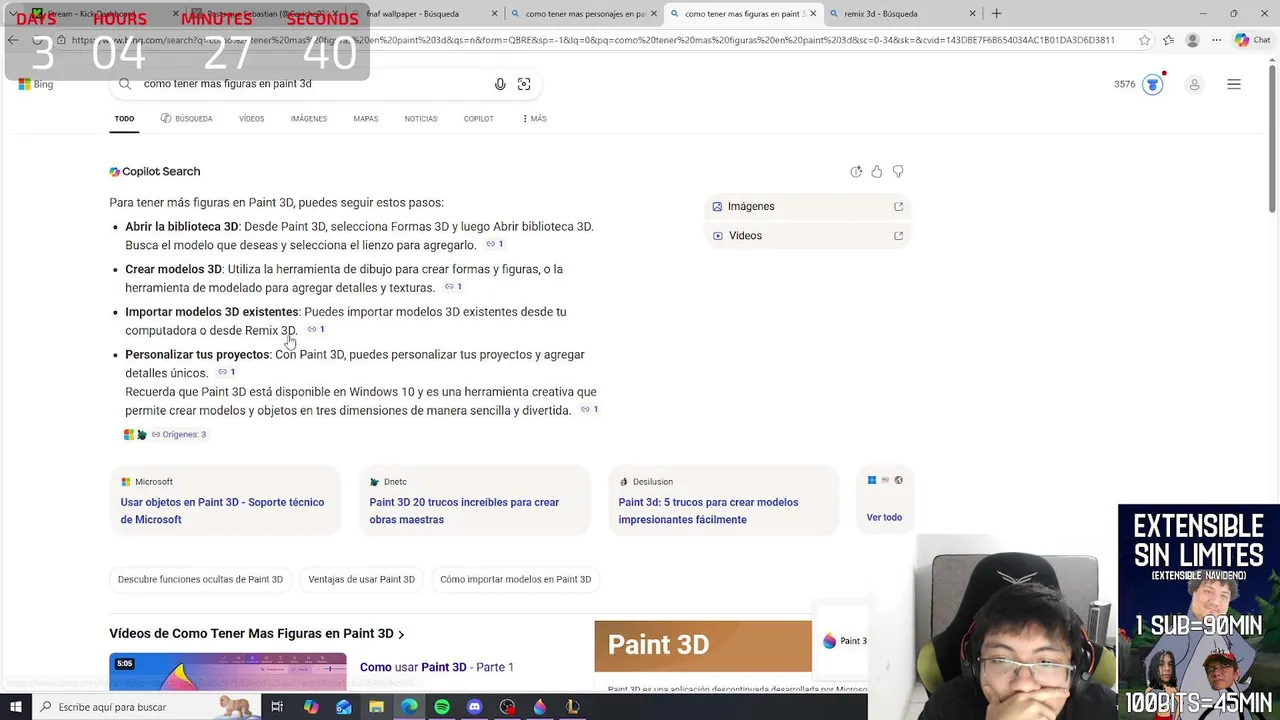The image size is (1280, 720).
Task: Close the 'remix 3d - Búsqueda' tab
Action: (x=972, y=14)
